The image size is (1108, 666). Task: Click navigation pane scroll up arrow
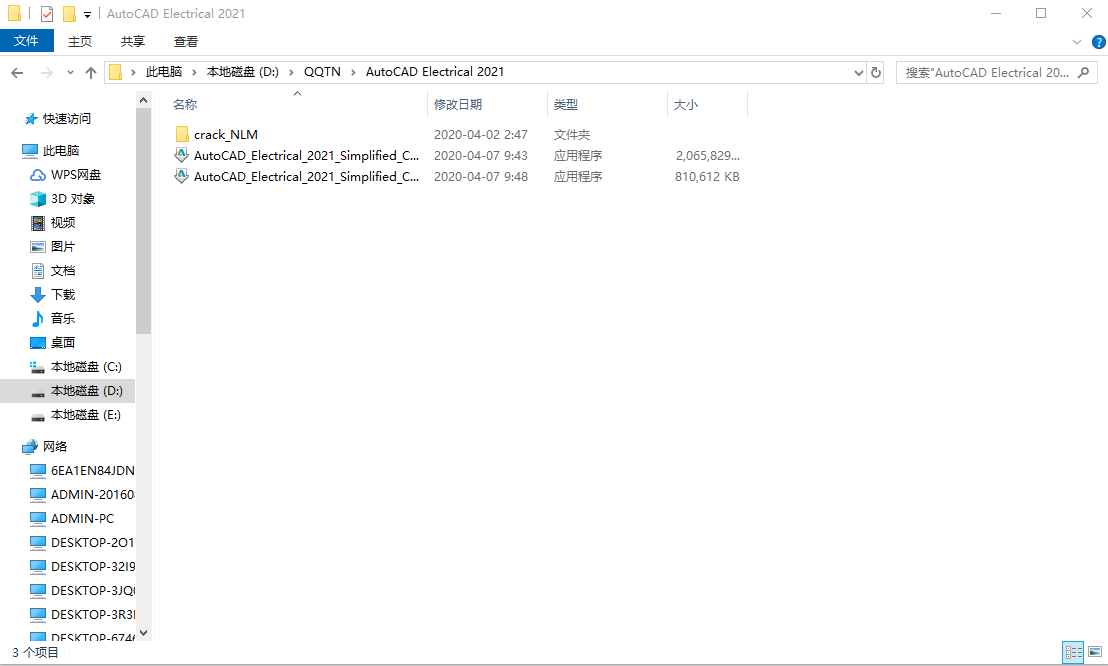pyautogui.click(x=143, y=100)
